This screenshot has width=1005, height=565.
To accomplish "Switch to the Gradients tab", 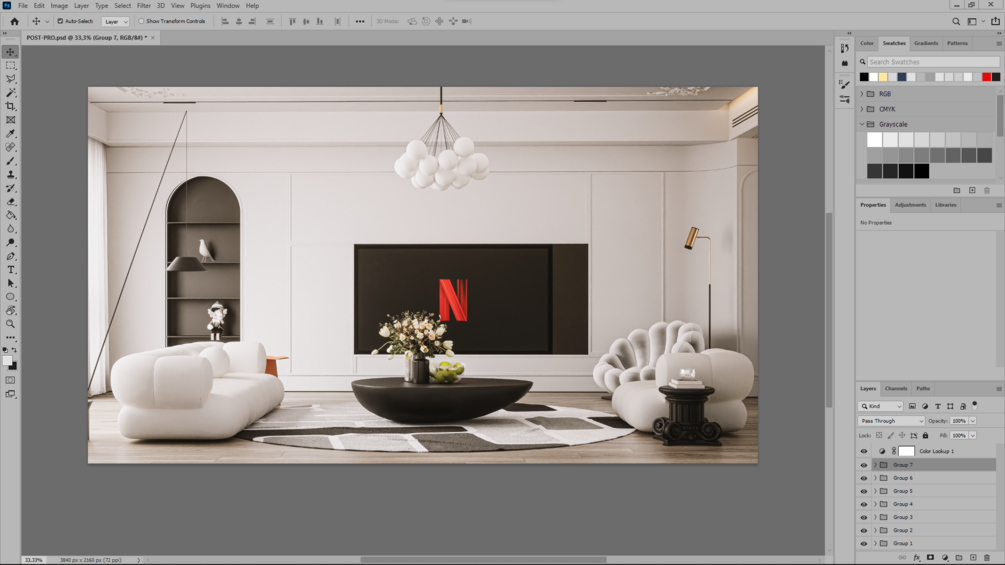I will [x=926, y=43].
